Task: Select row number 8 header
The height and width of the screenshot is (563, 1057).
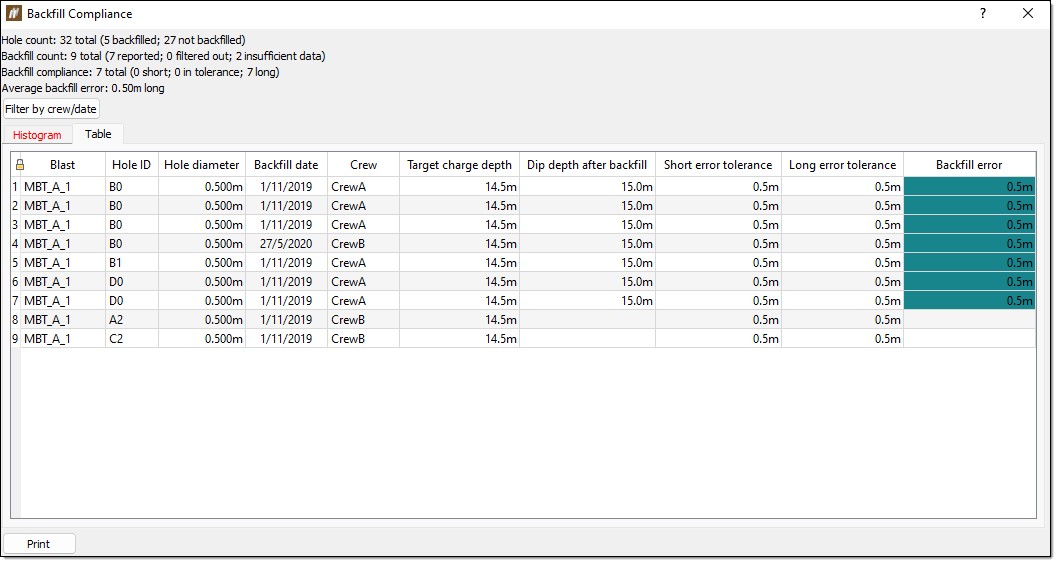Action: (x=16, y=320)
